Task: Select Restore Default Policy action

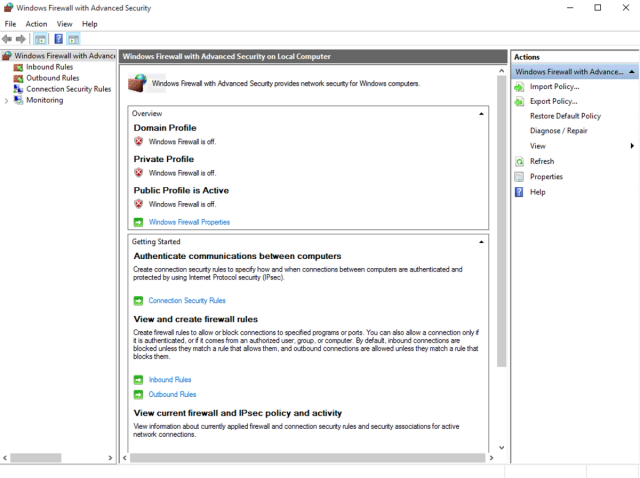Action: (x=565, y=116)
